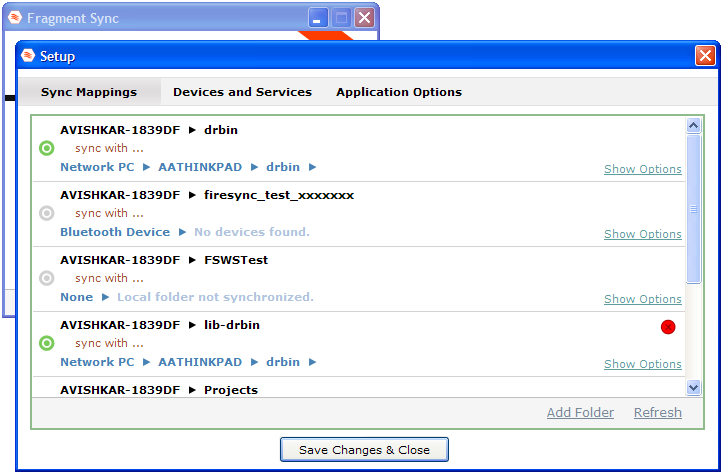Close the Setup dialog
724x475 pixels.
click(705, 56)
